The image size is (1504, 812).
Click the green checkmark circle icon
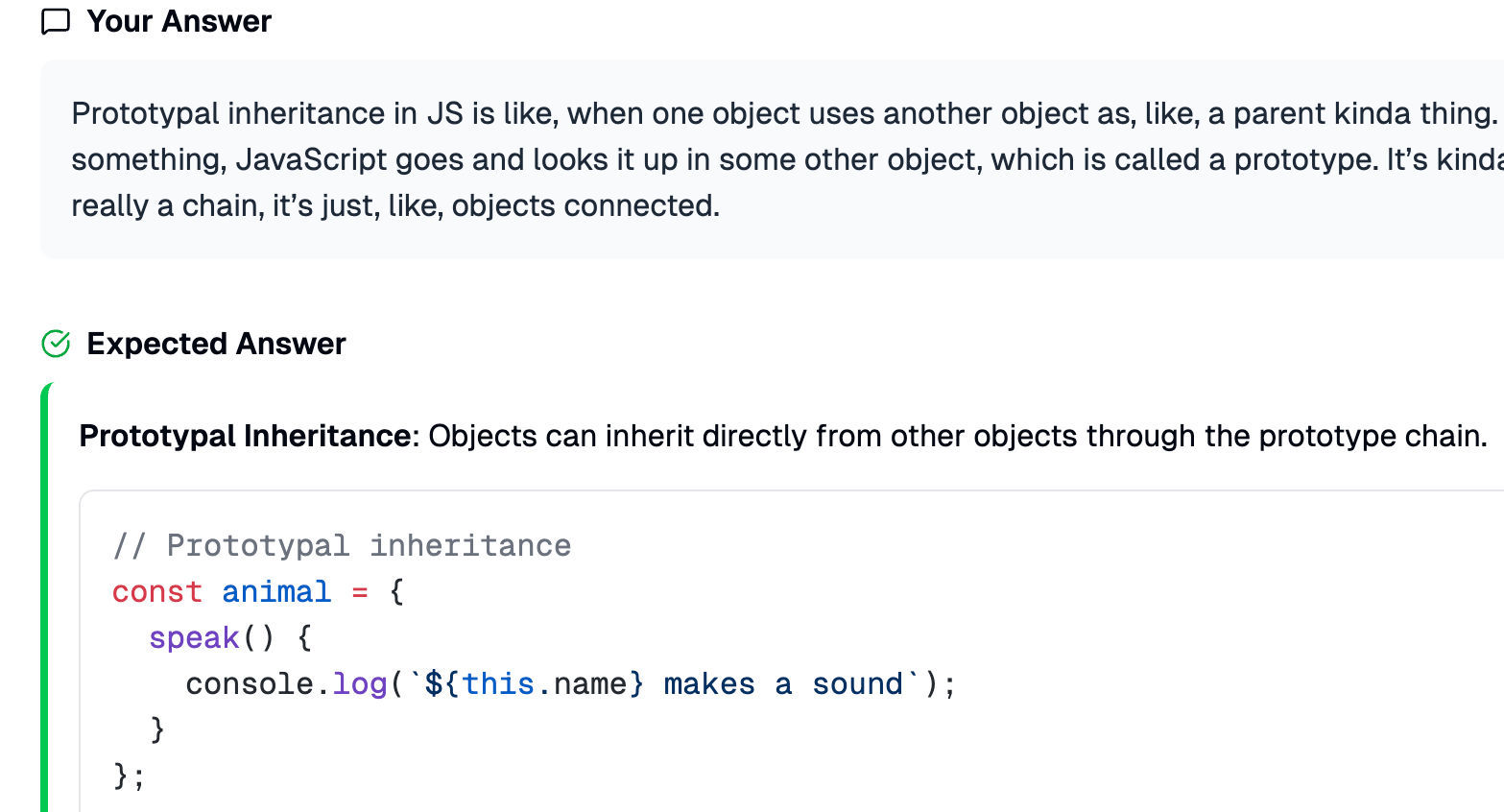click(x=56, y=344)
